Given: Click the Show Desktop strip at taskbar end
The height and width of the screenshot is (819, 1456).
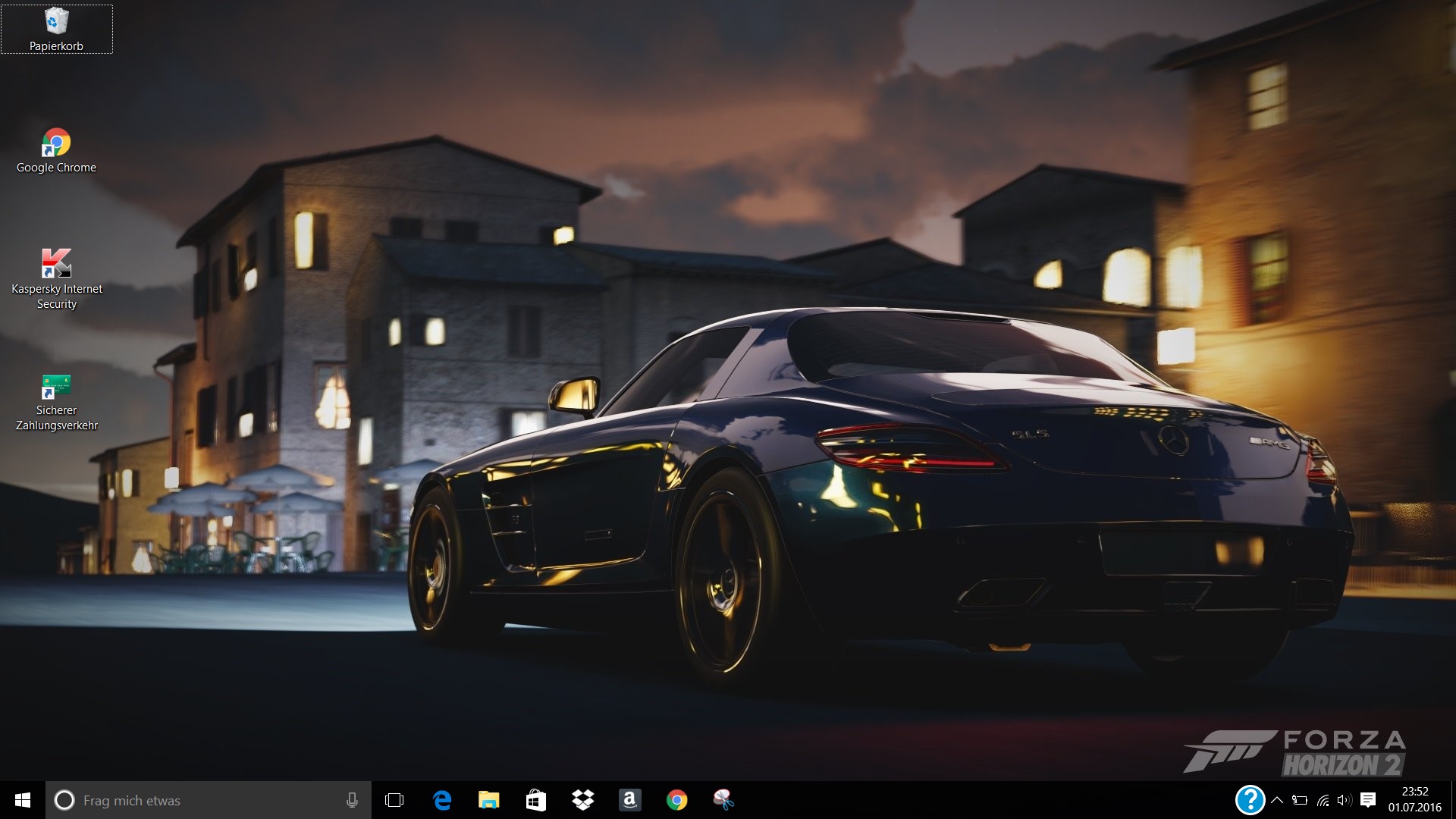Looking at the screenshot, I should (1453, 800).
